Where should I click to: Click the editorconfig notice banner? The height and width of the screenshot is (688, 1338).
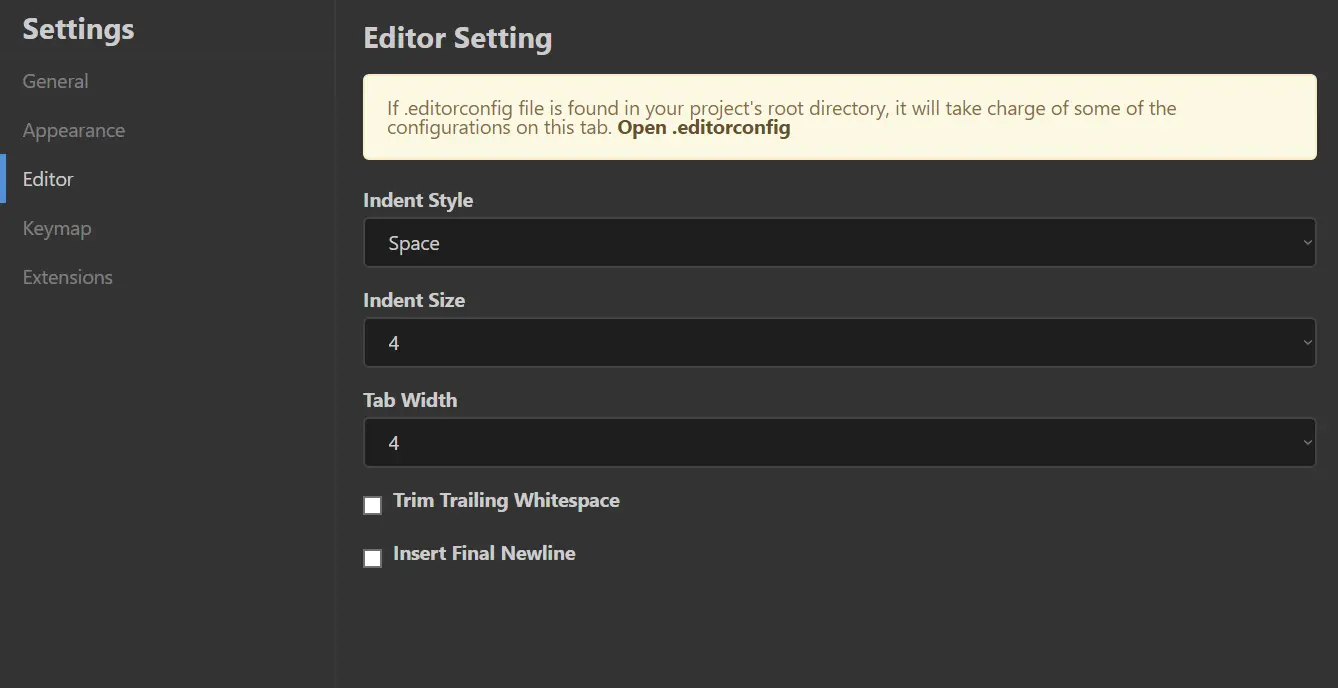click(x=839, y=116)
